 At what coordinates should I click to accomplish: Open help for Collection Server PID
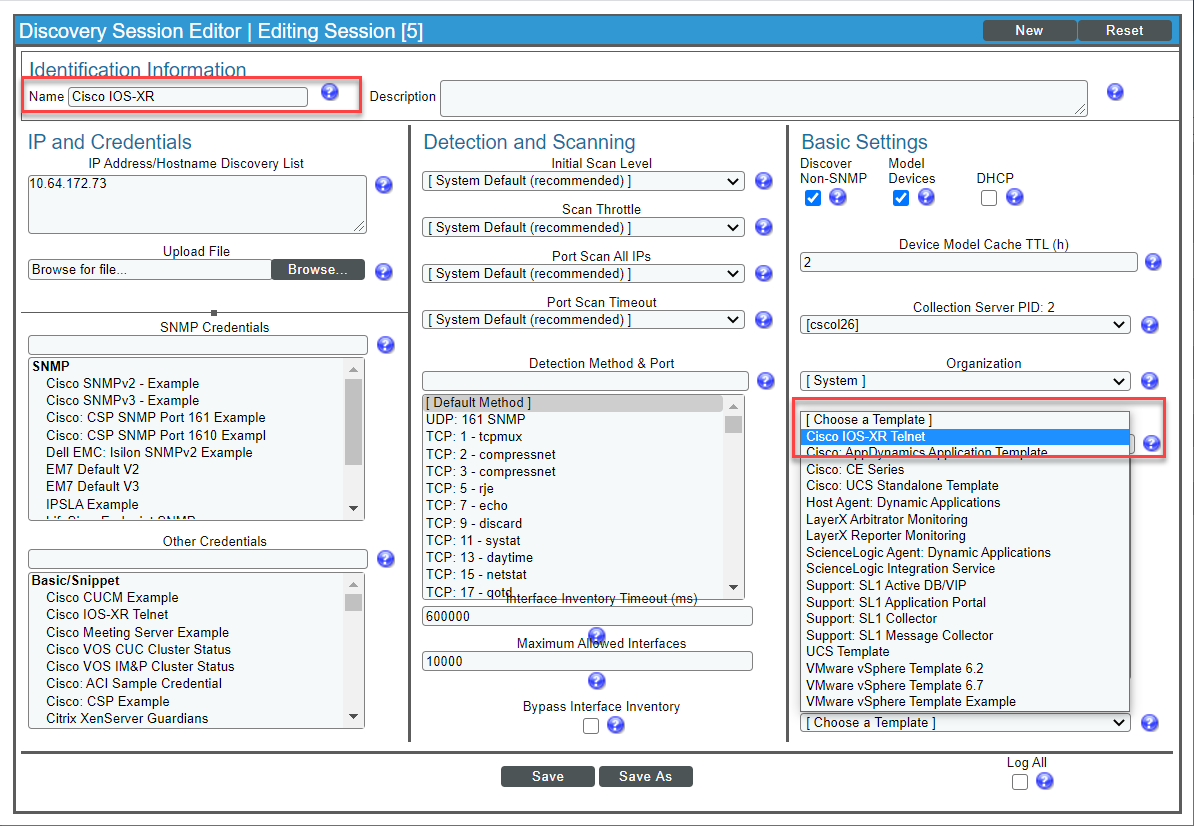click(1150, 325)
